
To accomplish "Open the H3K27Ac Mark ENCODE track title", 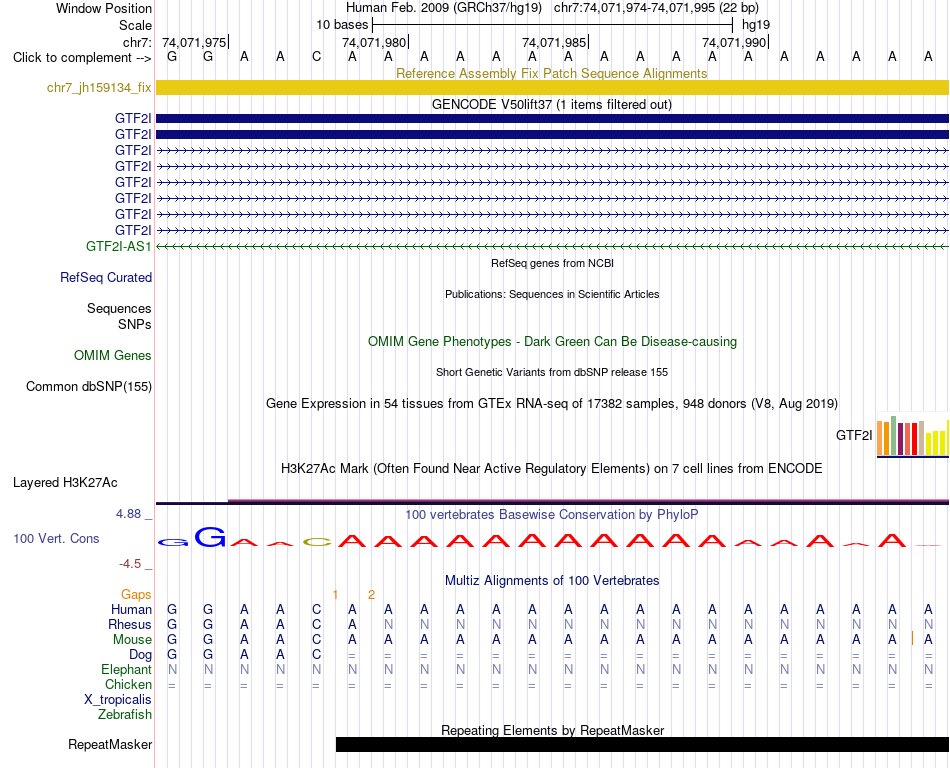I will coord(551,468).
